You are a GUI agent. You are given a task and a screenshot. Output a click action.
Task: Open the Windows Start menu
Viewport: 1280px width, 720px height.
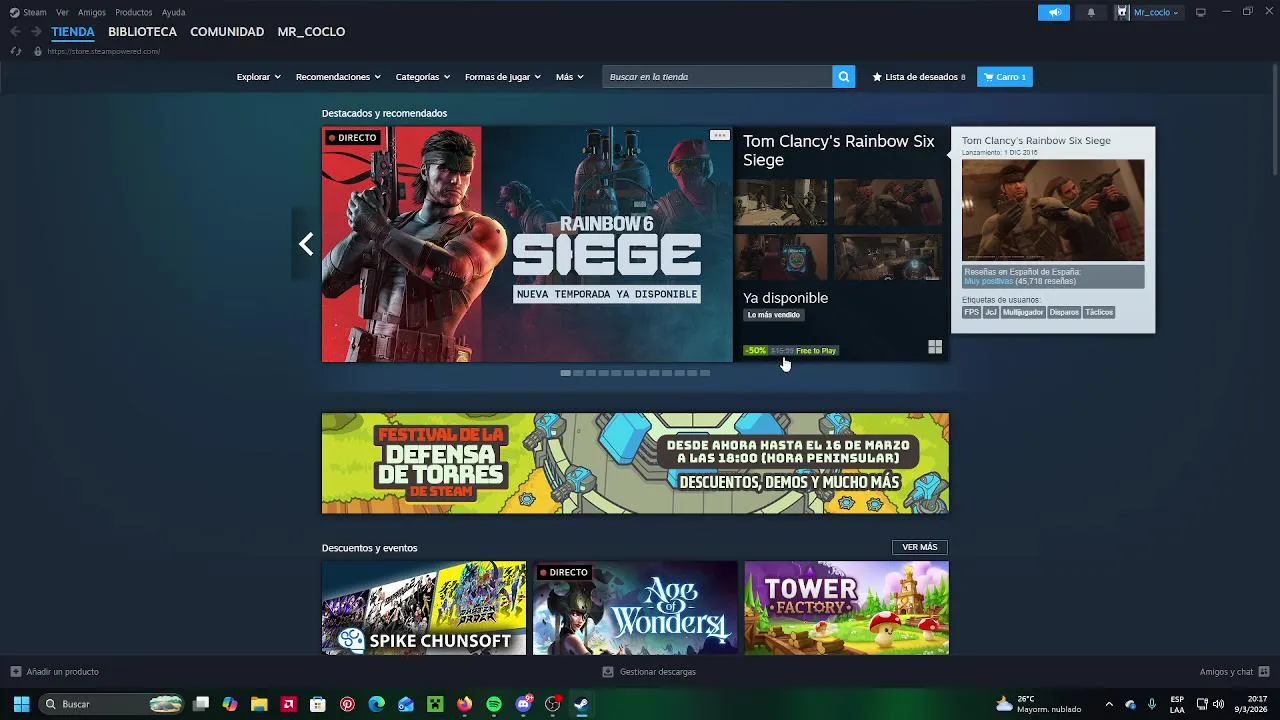point(21,704)
